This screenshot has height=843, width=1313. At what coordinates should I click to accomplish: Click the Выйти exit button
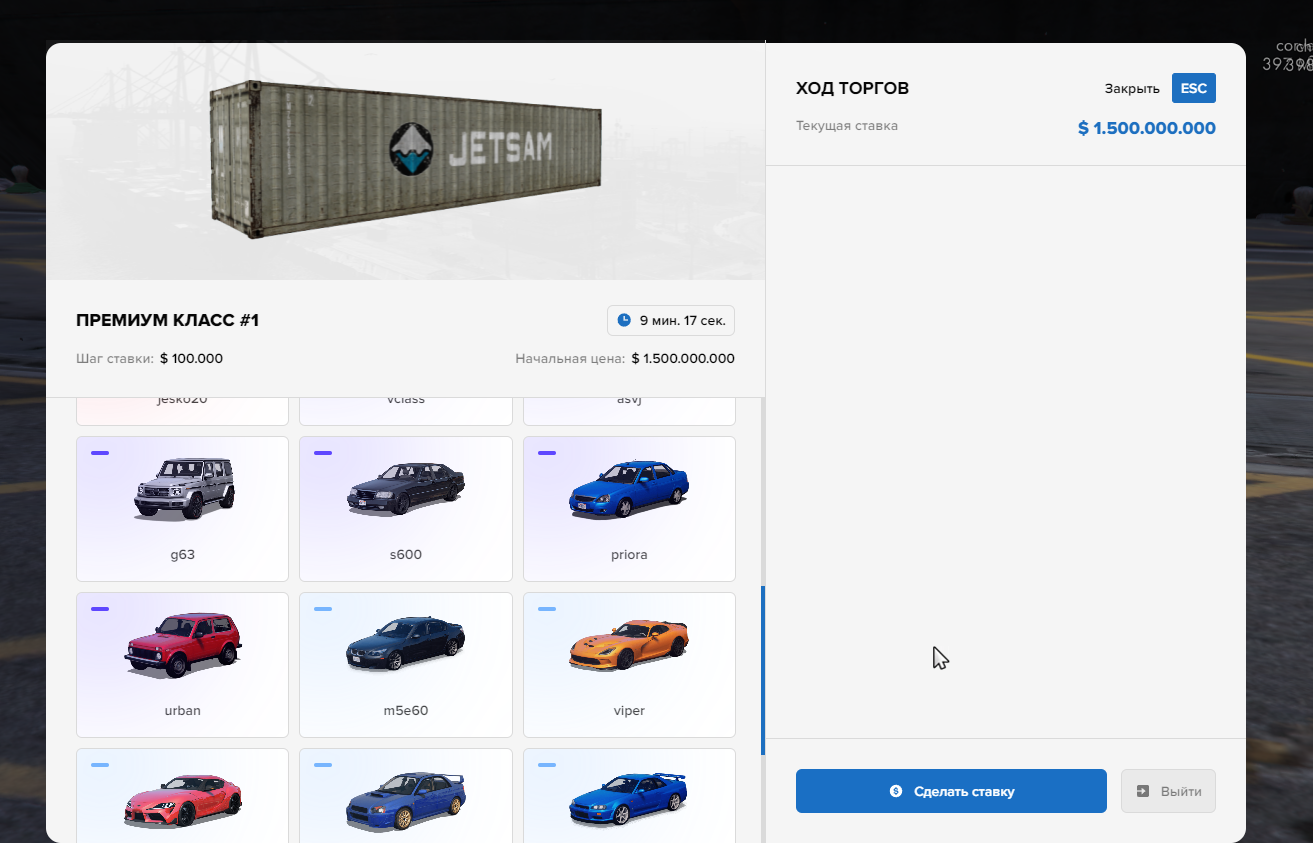1168,791
